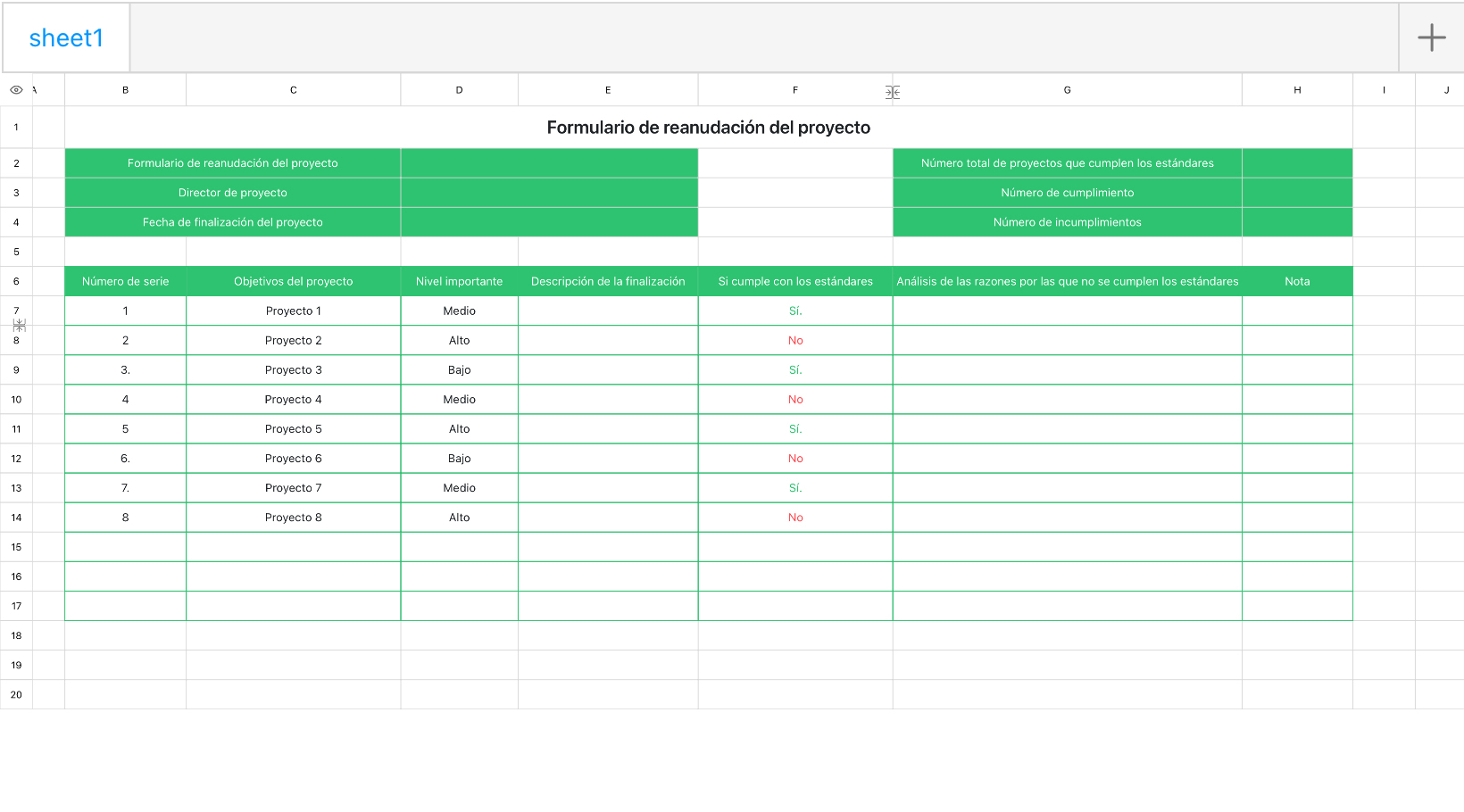Image resolution: width=1464 pixels, height=812 pixels.
Task: Select the 'Sí.' cell in Proyecto 5 row
Action: [x=795, y=428]
